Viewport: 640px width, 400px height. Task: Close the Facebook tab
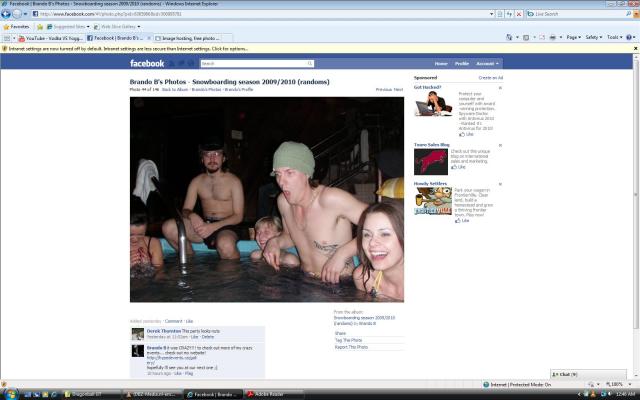149,38
